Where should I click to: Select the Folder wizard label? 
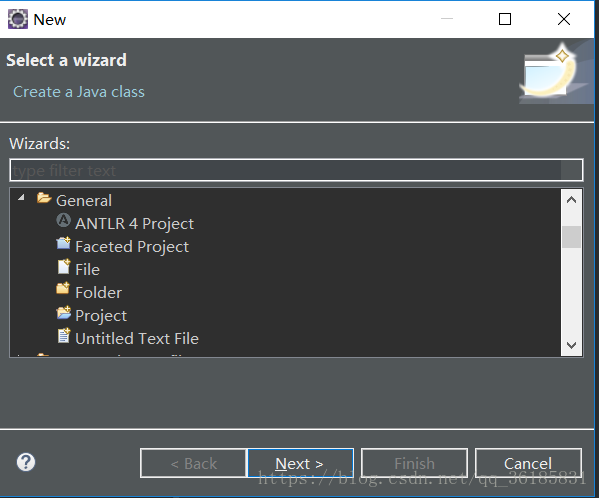tap(99, 293)
